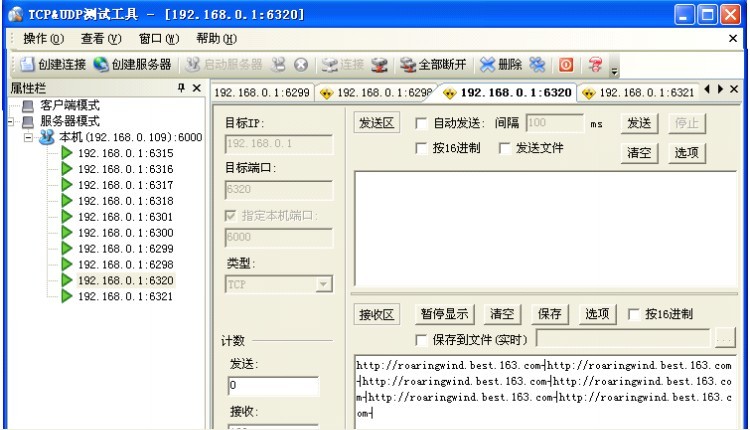
Task: Check the 保存到文件(实时) option
Action: pyautogui.click(x=422, y=339)
